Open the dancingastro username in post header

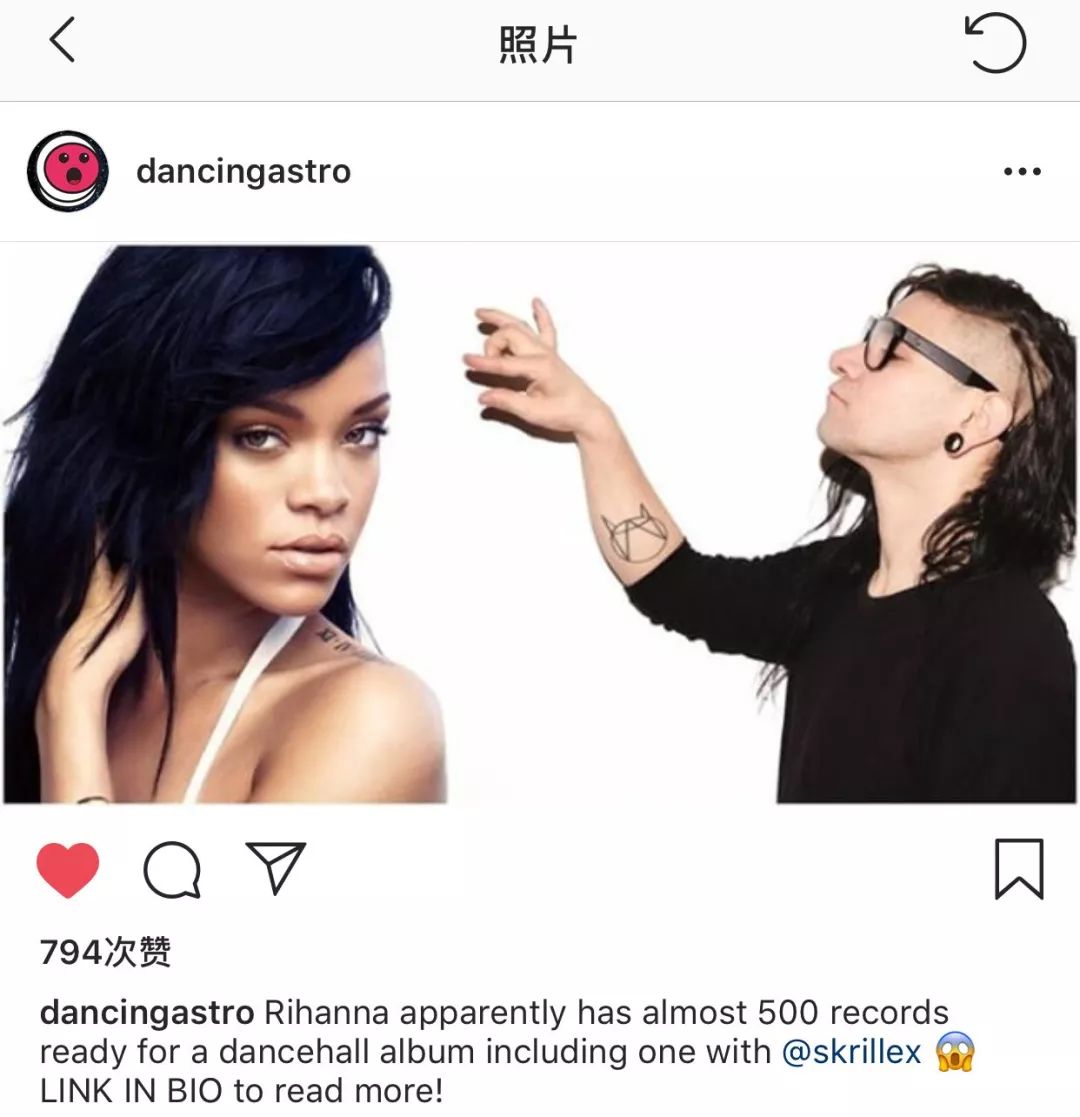tap(244, 172)
